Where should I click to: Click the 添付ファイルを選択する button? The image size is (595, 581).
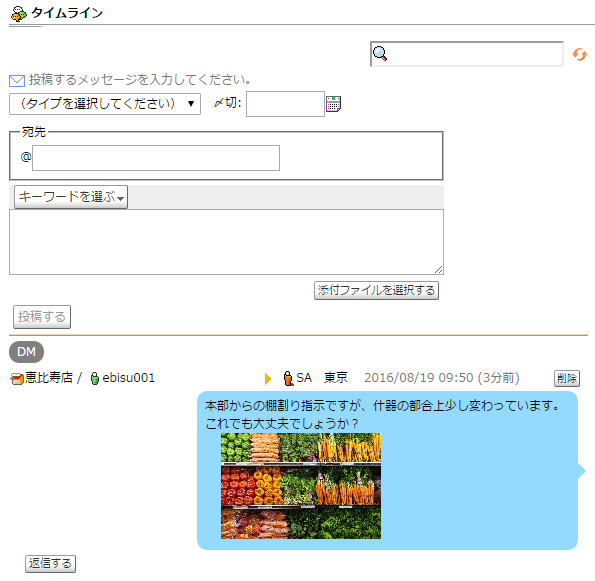click(x=376, y=291)
